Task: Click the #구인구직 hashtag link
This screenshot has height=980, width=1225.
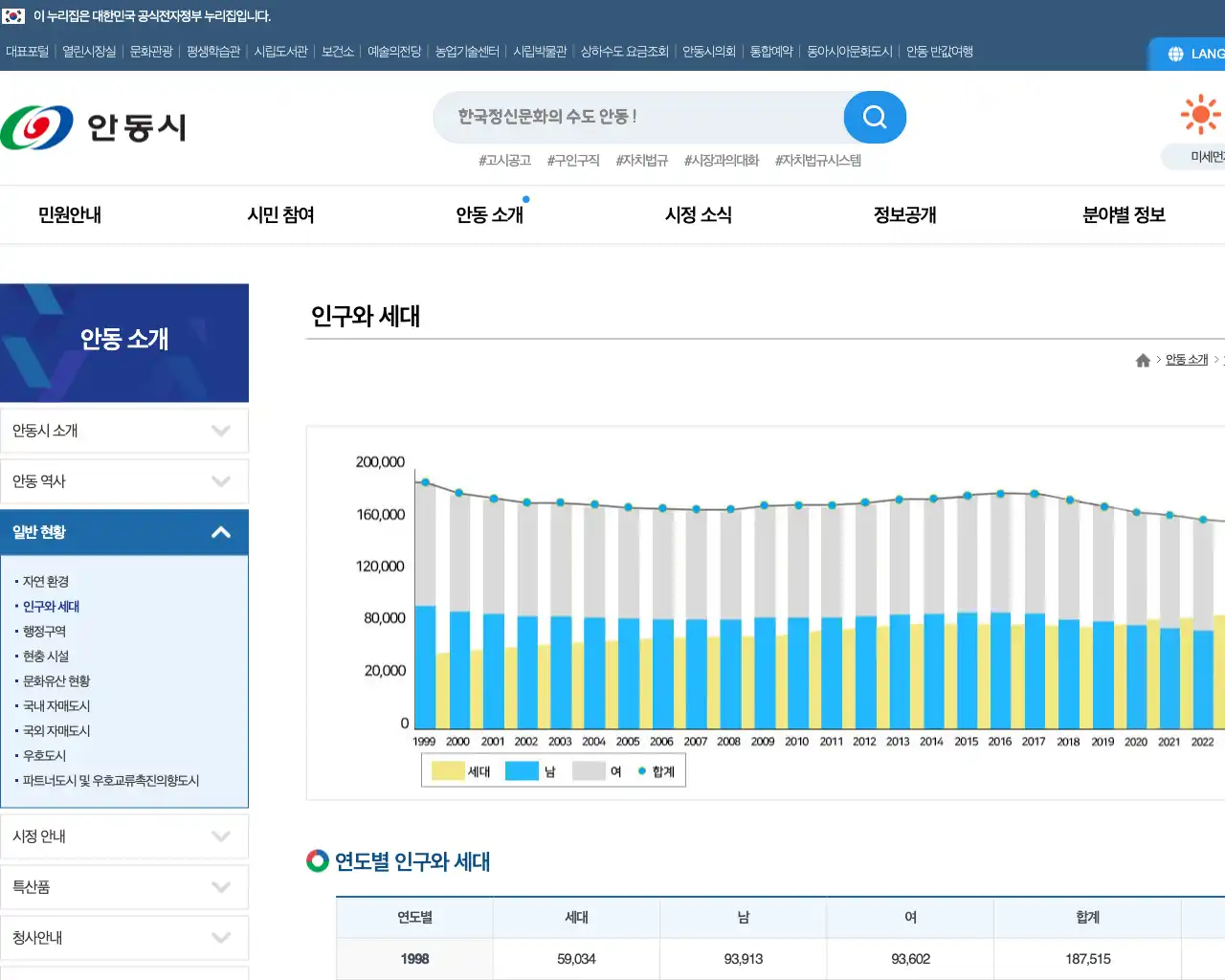Action: click(x=573, y=161)
